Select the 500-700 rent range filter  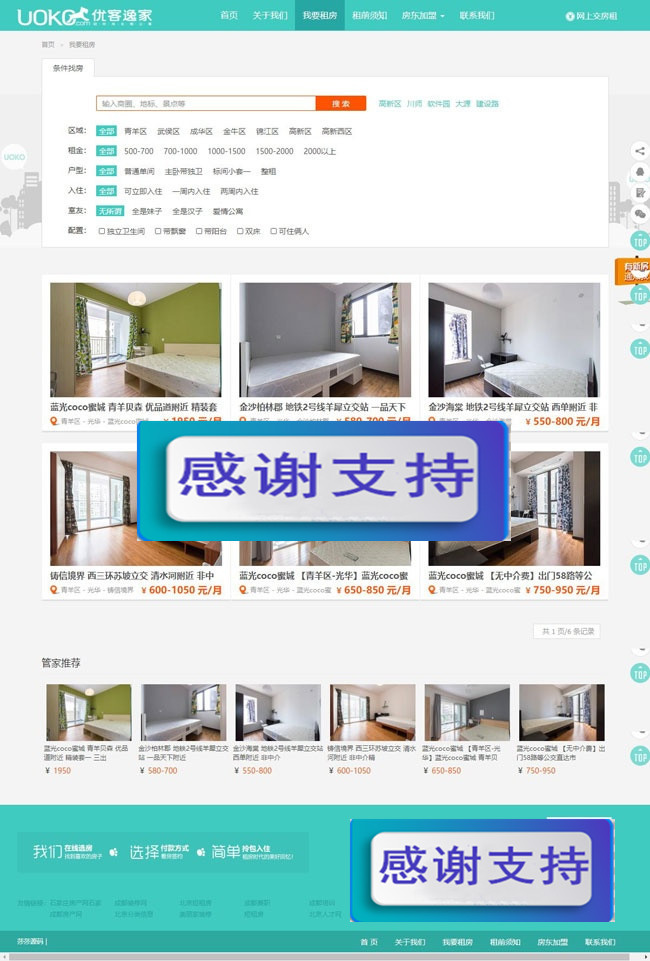[x=139, y=151]
